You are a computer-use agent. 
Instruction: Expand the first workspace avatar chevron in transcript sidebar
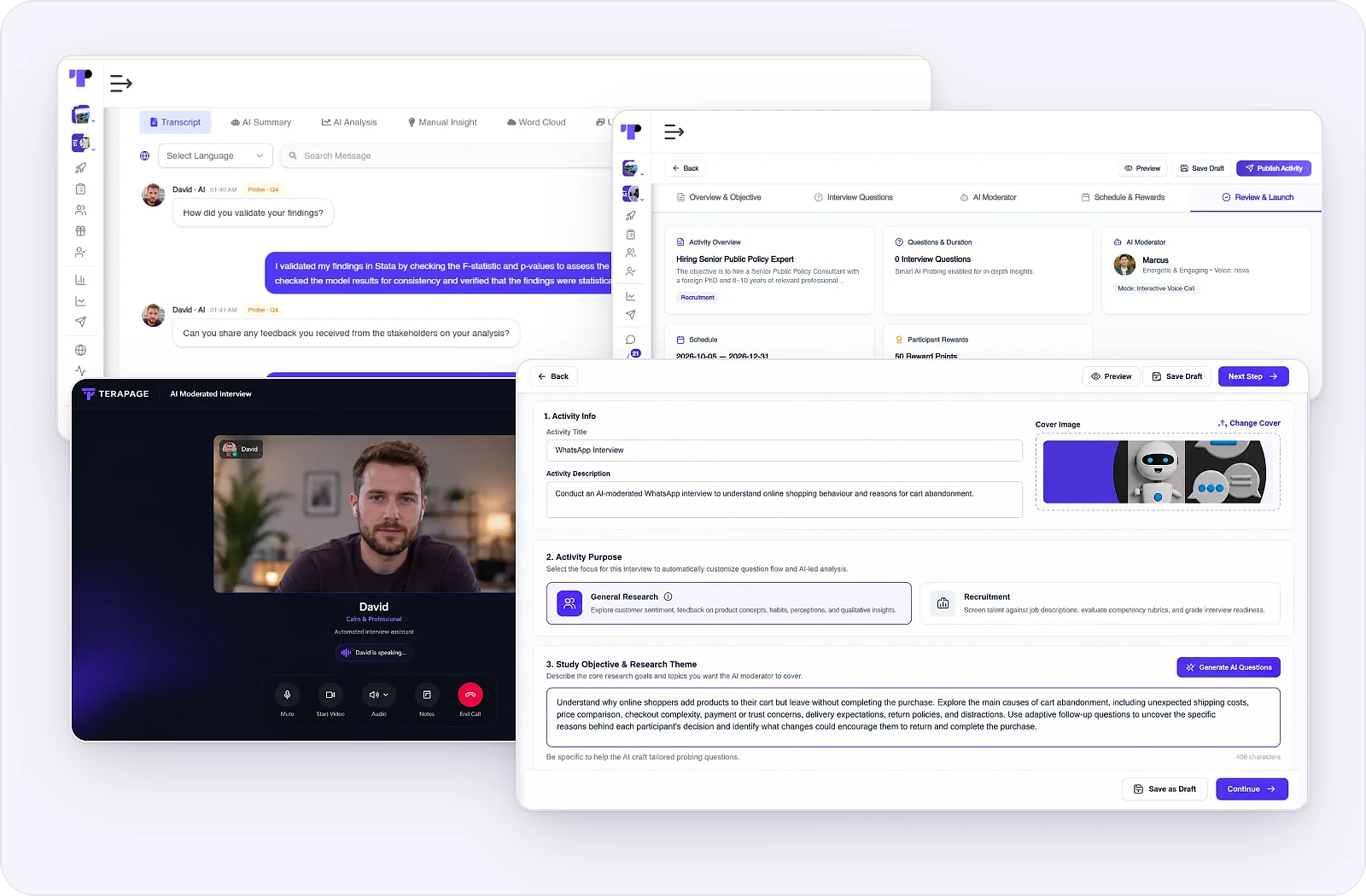[92, 121]
